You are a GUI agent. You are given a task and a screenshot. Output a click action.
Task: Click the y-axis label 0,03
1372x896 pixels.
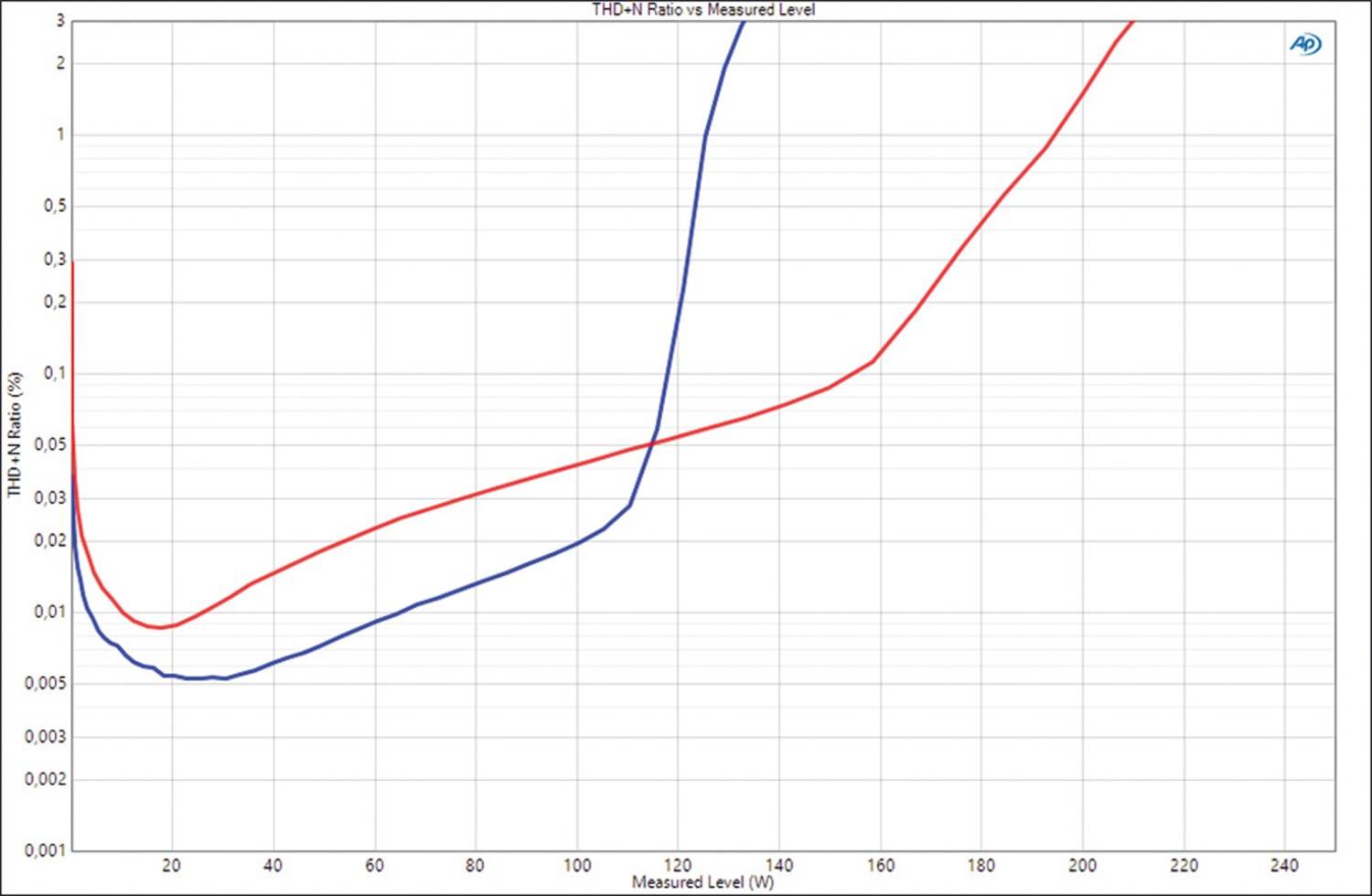(x=50, y=498)
